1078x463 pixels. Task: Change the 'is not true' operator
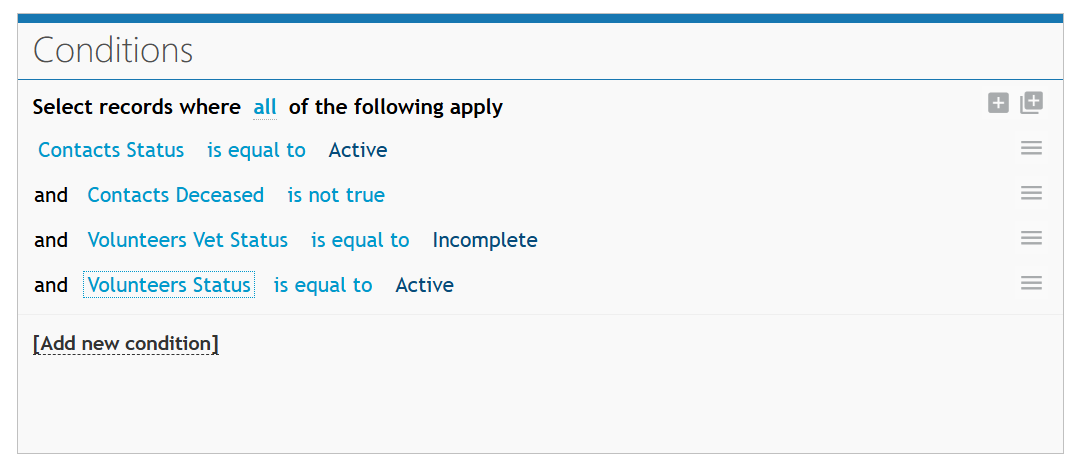[336, 195]
